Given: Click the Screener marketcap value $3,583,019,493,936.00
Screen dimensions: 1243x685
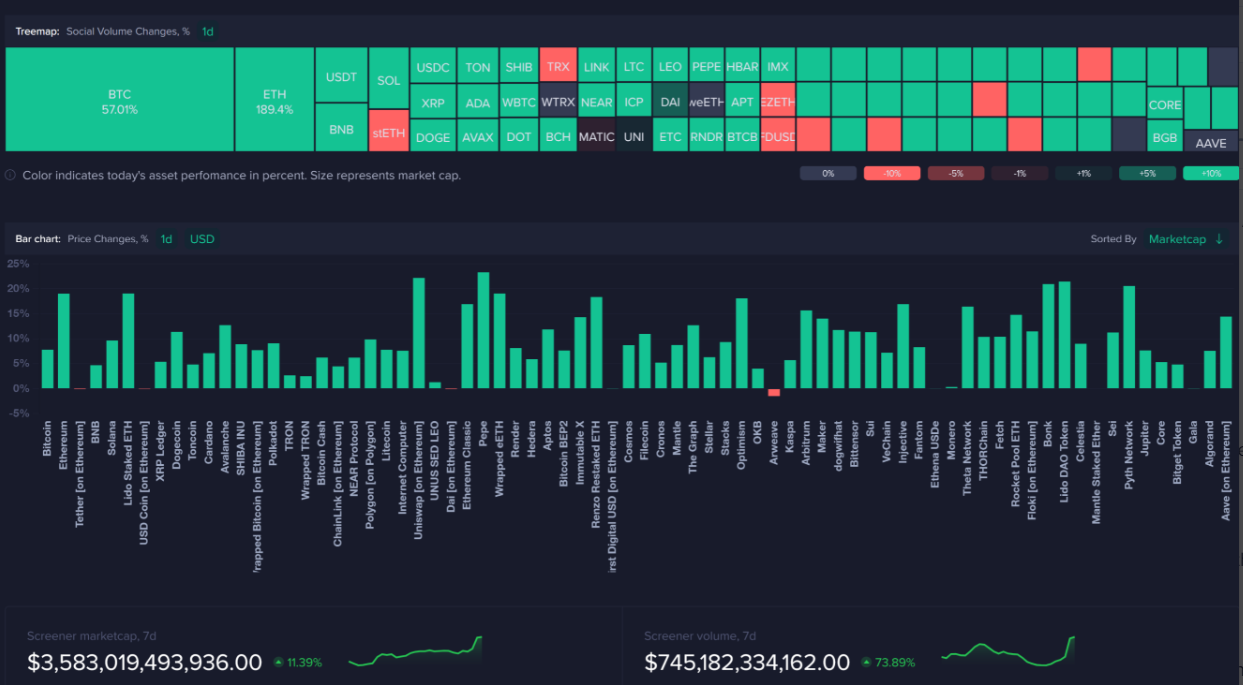Looking at the screenshot, I should pos(145,662).
